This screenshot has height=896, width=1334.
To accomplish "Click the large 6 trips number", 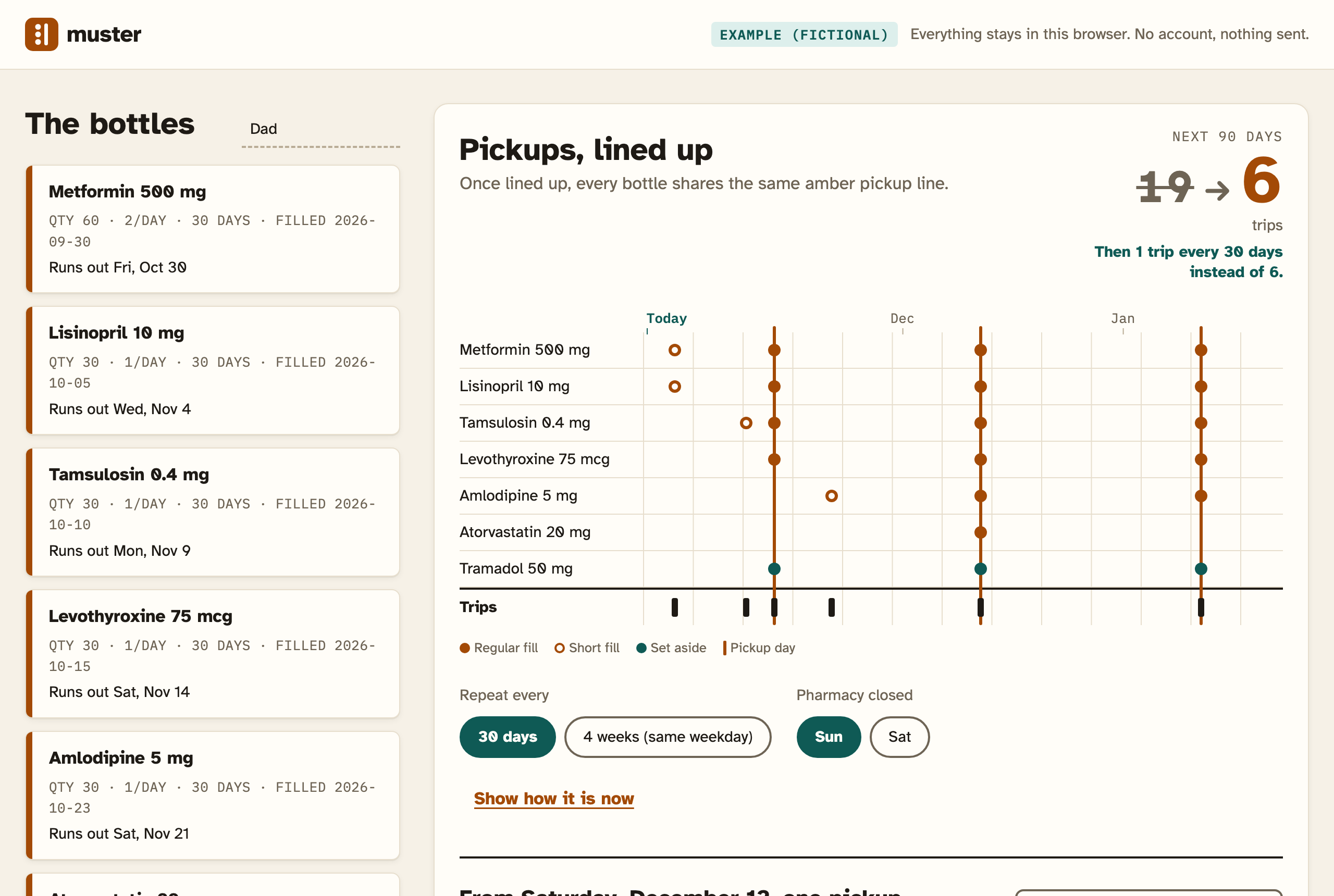I will [x=1262, y=181].
